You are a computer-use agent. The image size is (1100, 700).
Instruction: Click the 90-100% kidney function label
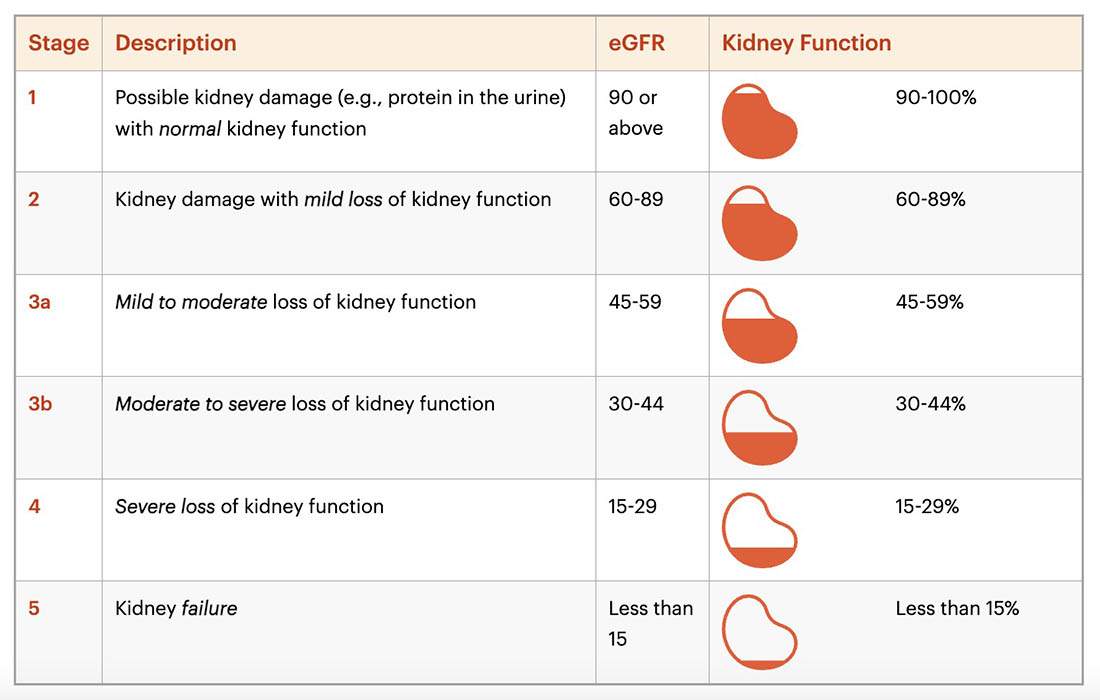(936, 97)
